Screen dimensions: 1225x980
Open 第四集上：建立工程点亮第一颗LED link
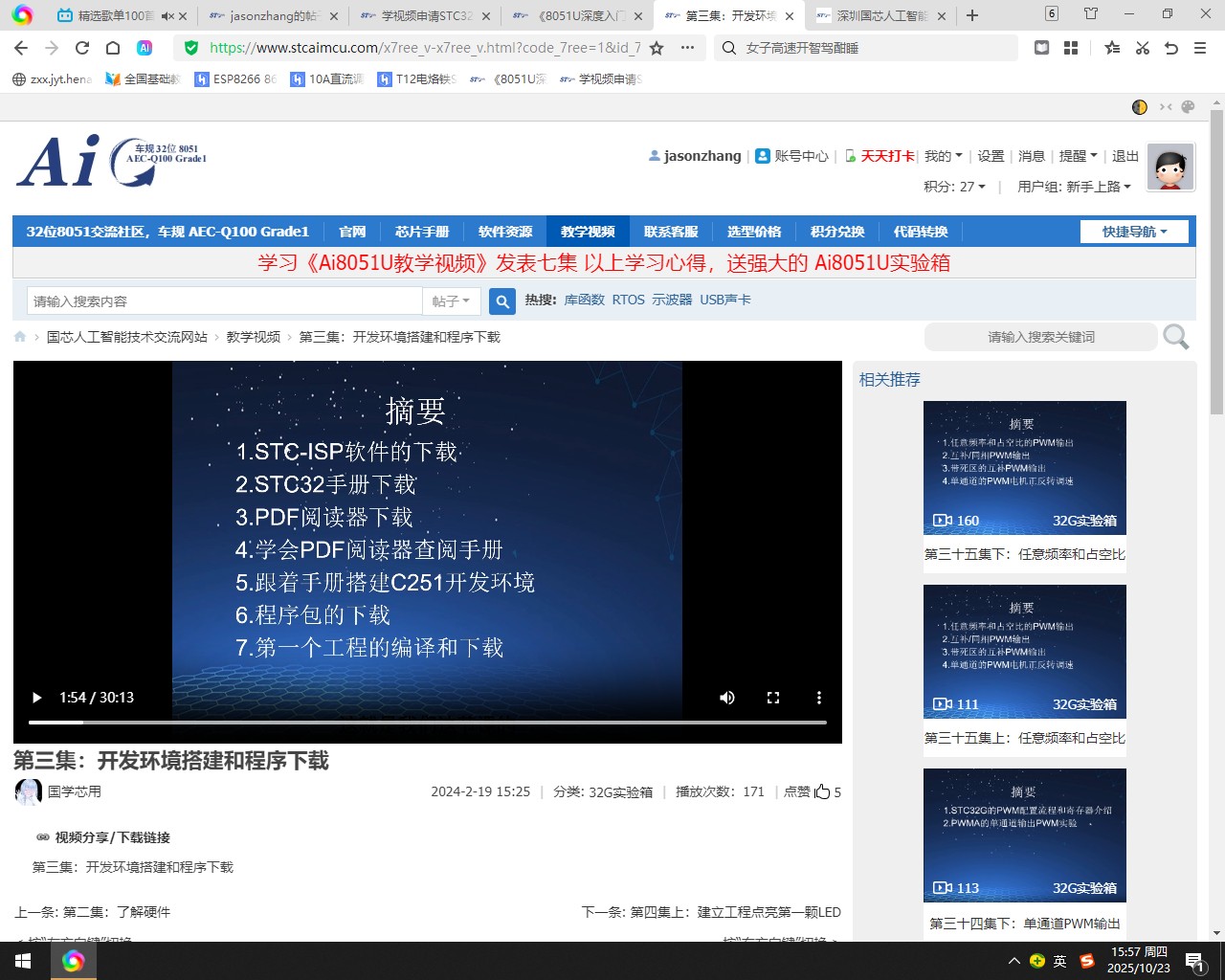point(735,912)
